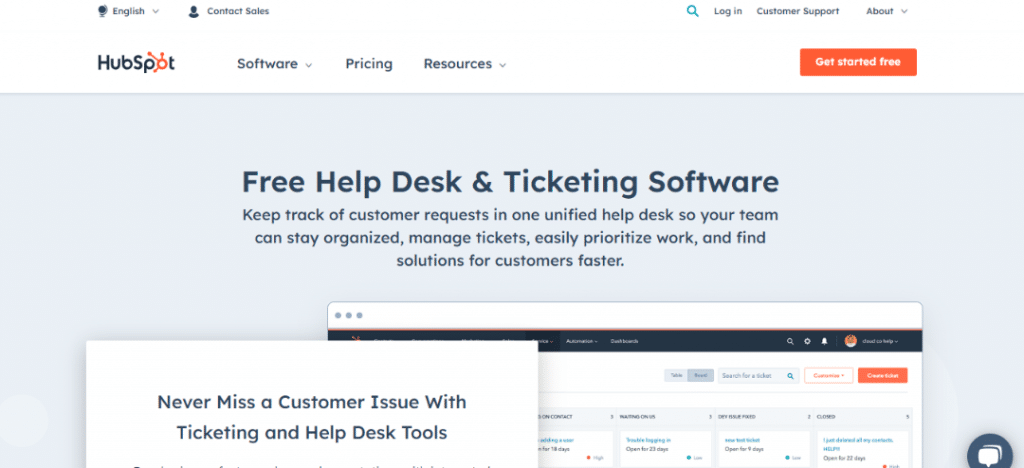Screen dimensions: 1024x468
Task: Click Free Help Desk & Ticketing Software heading
Action: click(510, 181)
